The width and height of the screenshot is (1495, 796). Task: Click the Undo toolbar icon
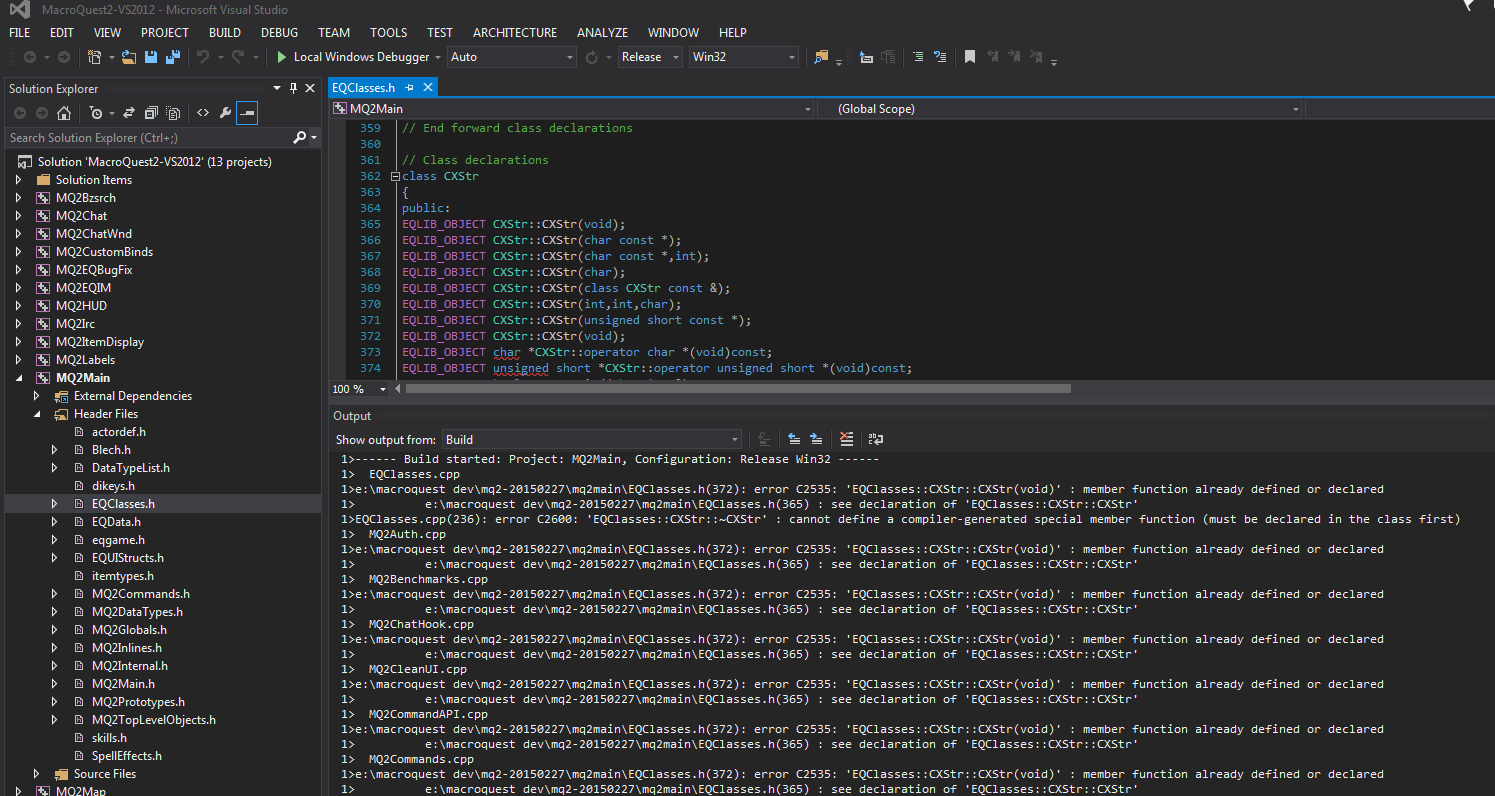[203, 57]
